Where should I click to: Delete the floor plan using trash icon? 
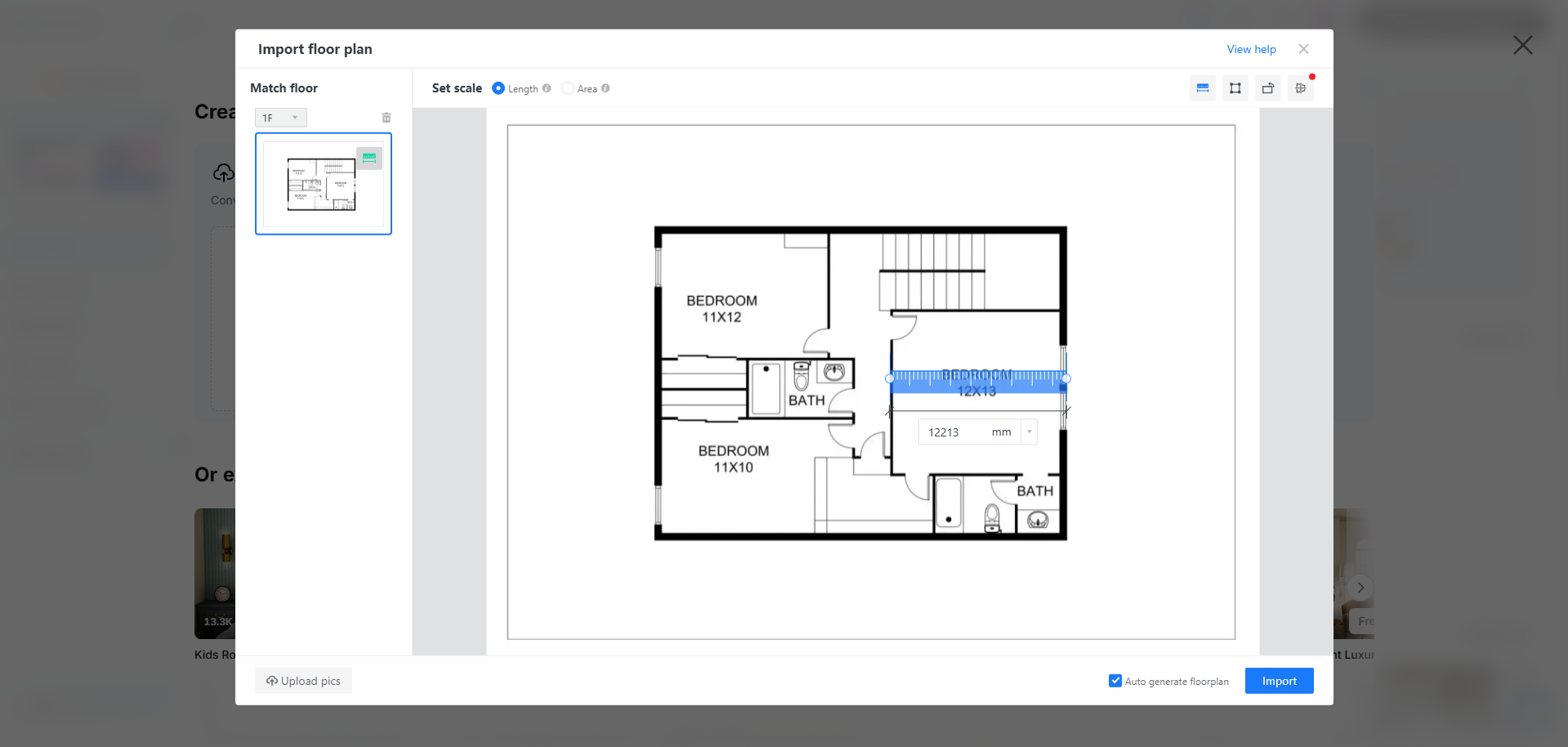pyautogui.click(x=386, y=117)
